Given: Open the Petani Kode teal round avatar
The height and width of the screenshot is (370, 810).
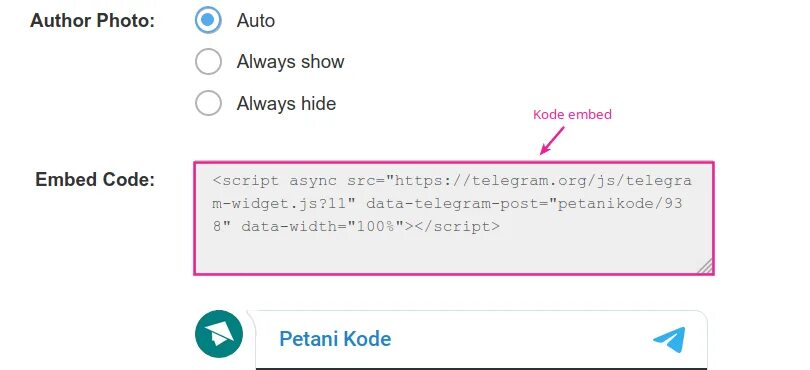Looking at the screenshot, I should point(219,334).
